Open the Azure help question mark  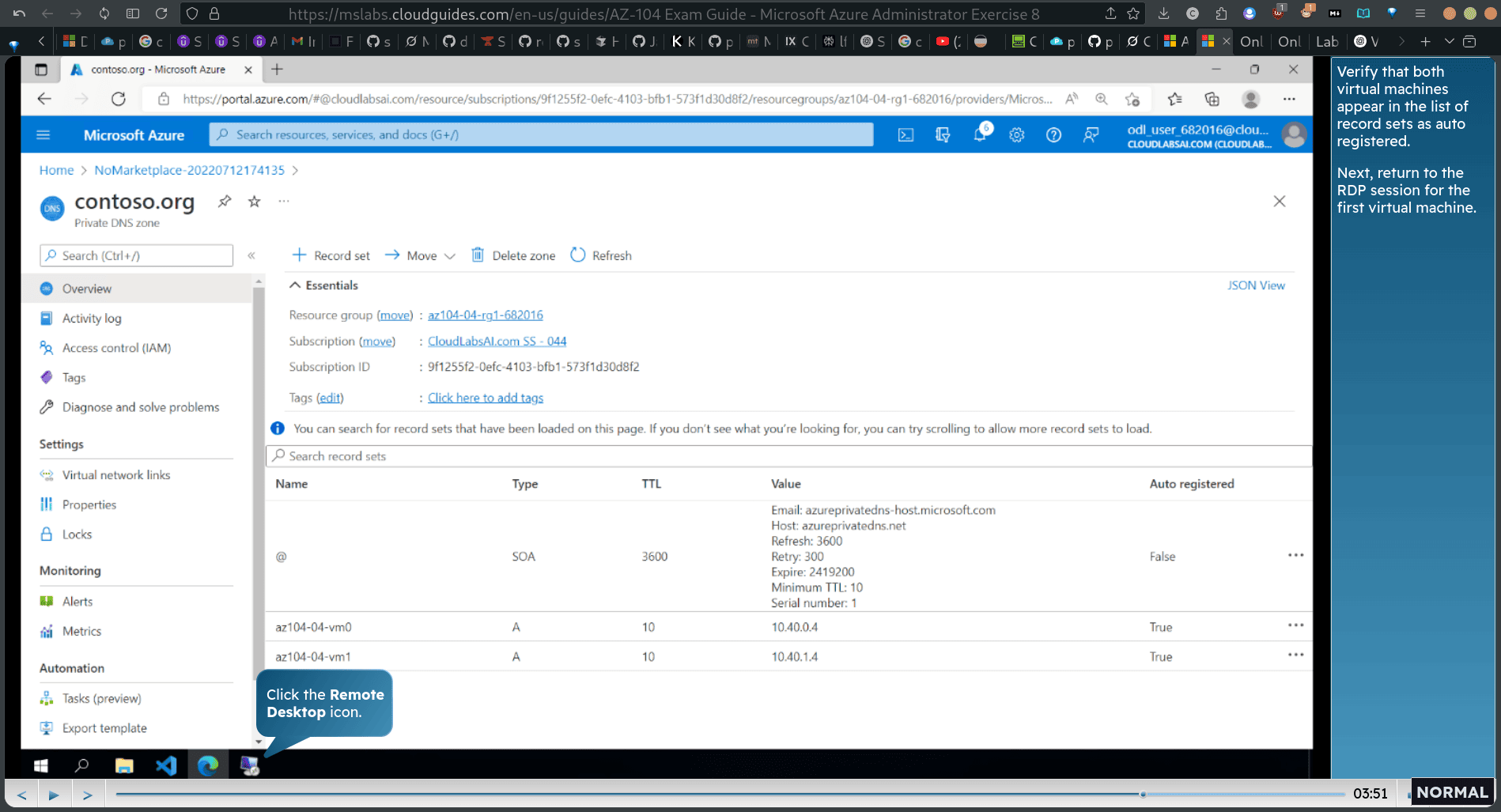coord(1053,135)
